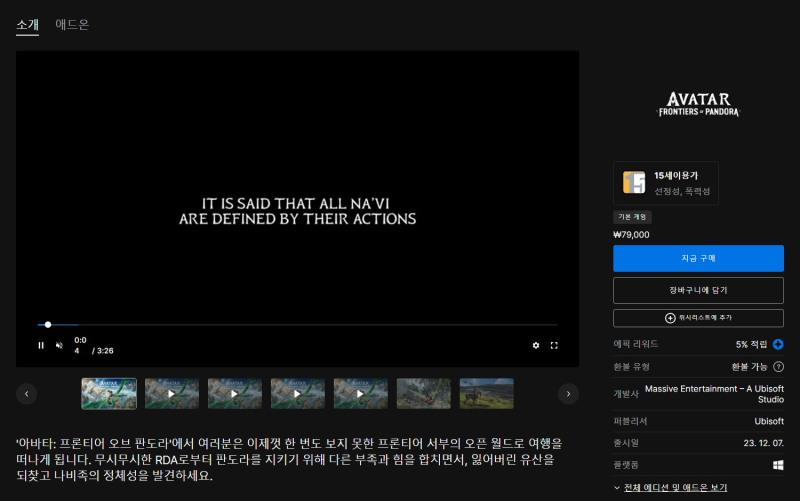The image size is (800, 501).
Task: Click the previous thumbnails arrow
Action: [x=27, y=394]
